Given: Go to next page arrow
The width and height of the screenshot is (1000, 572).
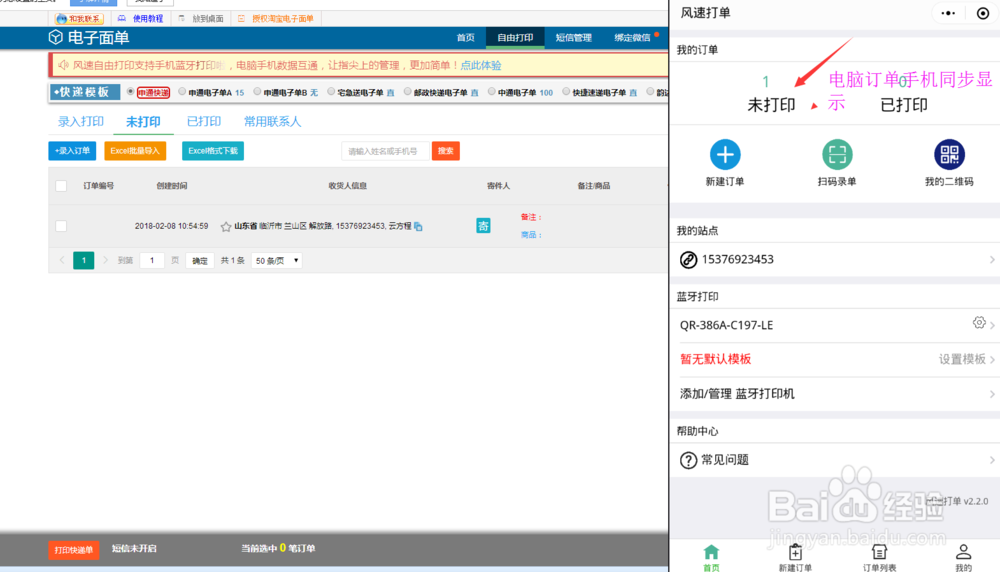Looking at the screenshot, I should [x=105, y=260].
